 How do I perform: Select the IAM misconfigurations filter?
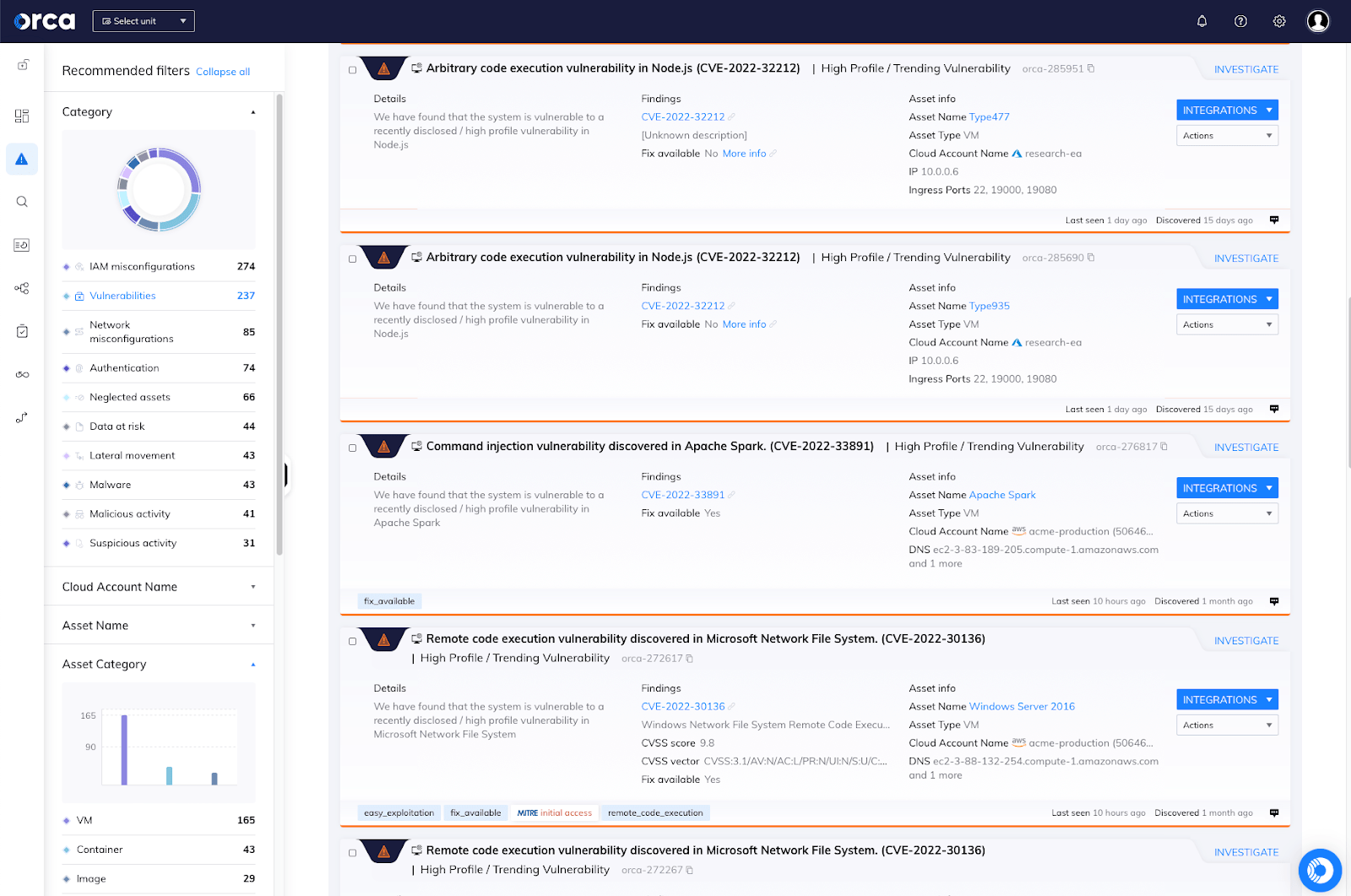coord(141,266)
